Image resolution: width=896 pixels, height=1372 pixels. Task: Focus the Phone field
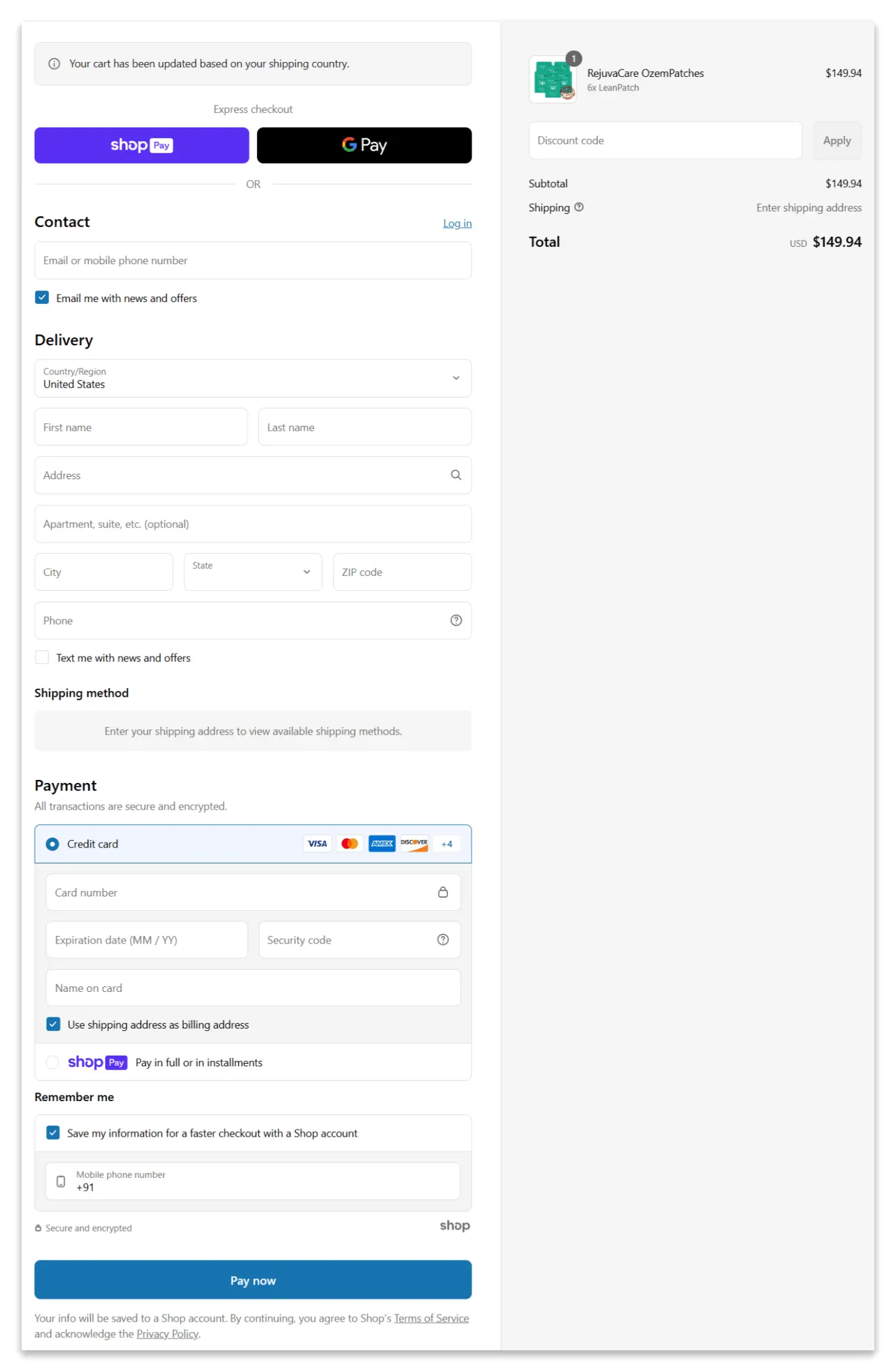(x=253, y=620)
